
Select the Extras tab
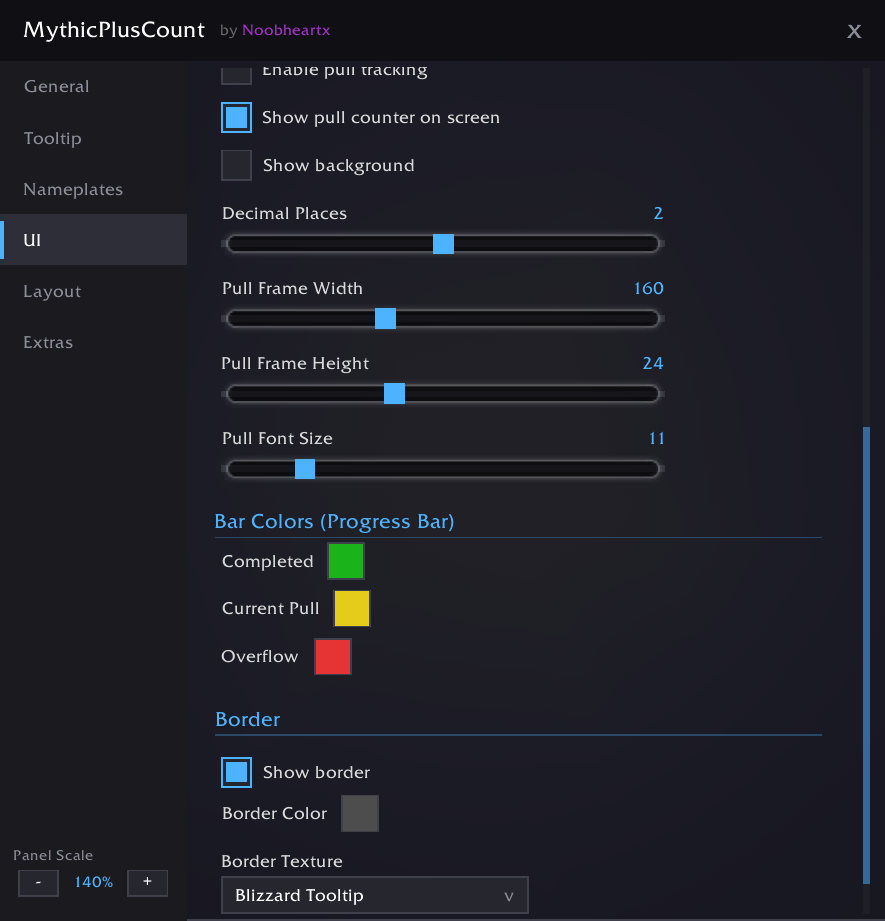[x=48, y=342]
